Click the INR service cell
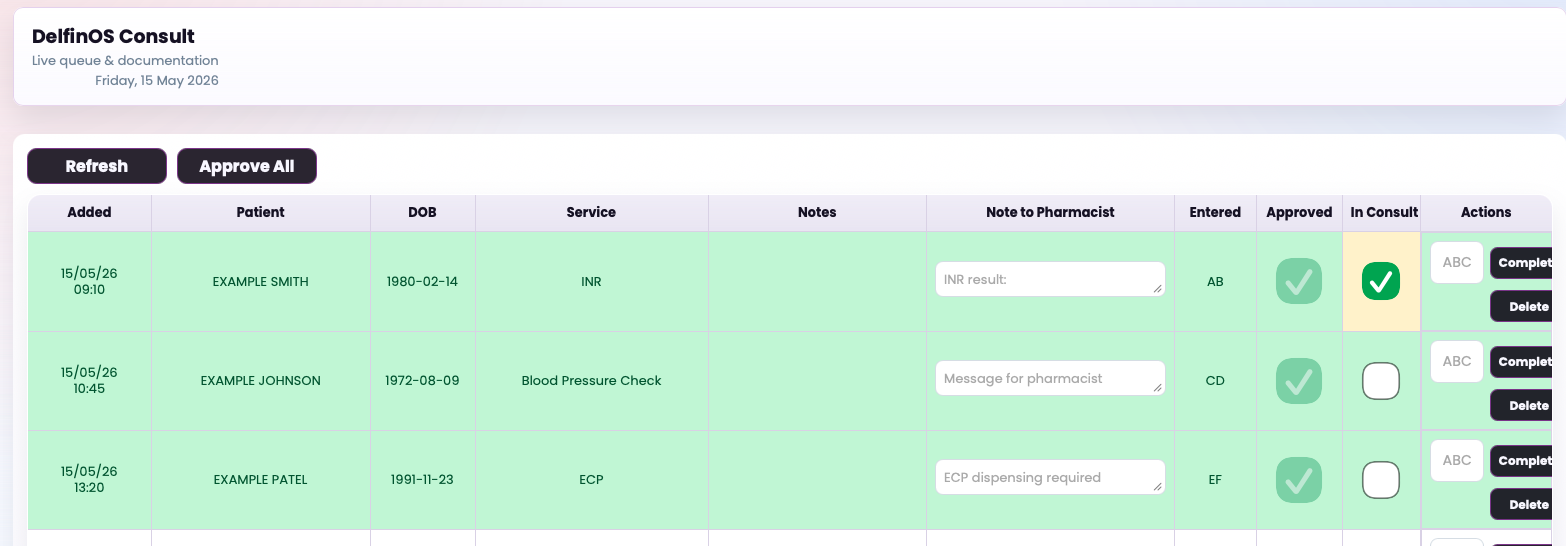This screenshot has height=546, width=1566. [x=591, y=282]
